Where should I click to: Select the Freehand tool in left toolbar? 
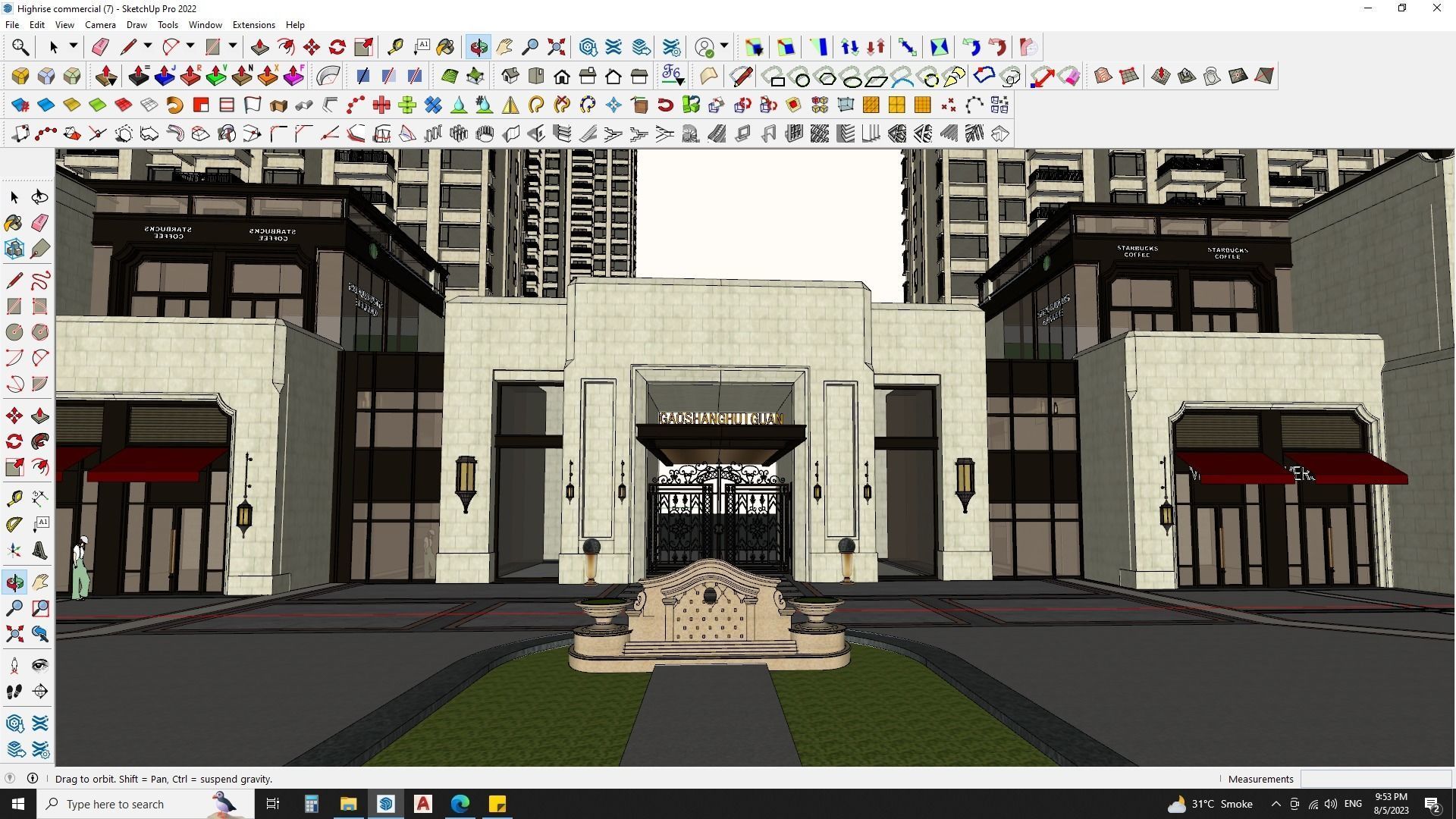pyautogui.click(x=40, y=281)
